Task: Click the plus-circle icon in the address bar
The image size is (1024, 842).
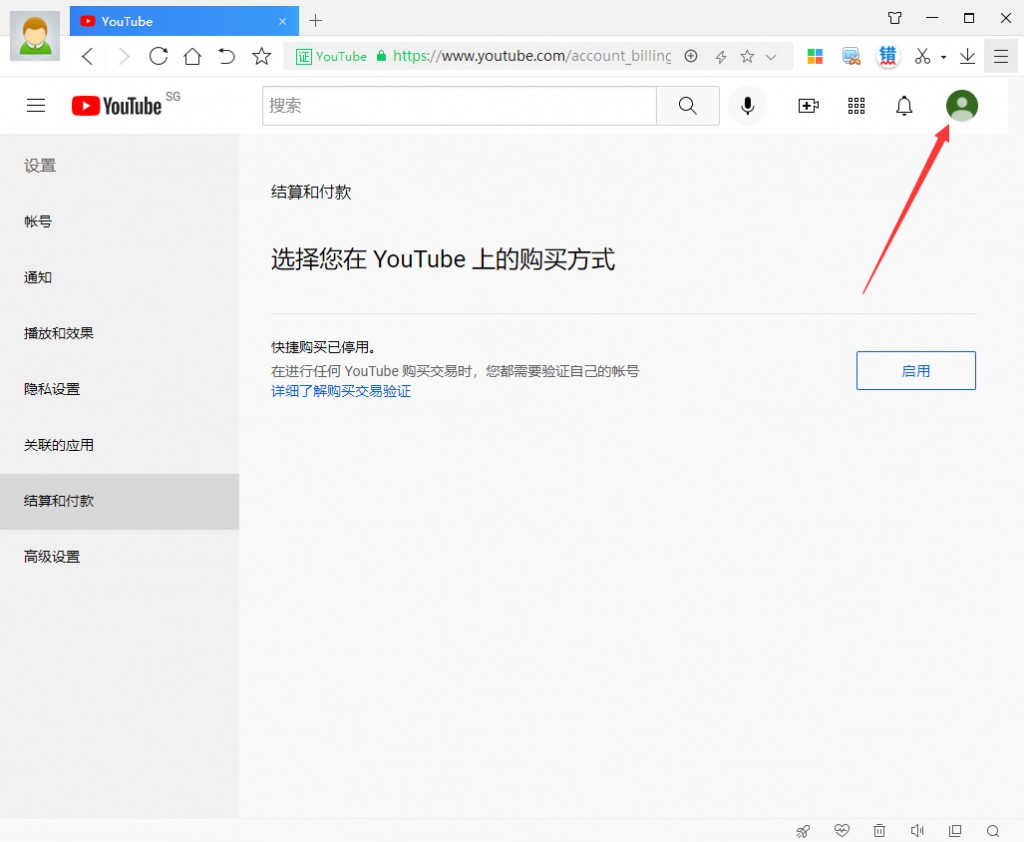Action: tap(691, 56)
